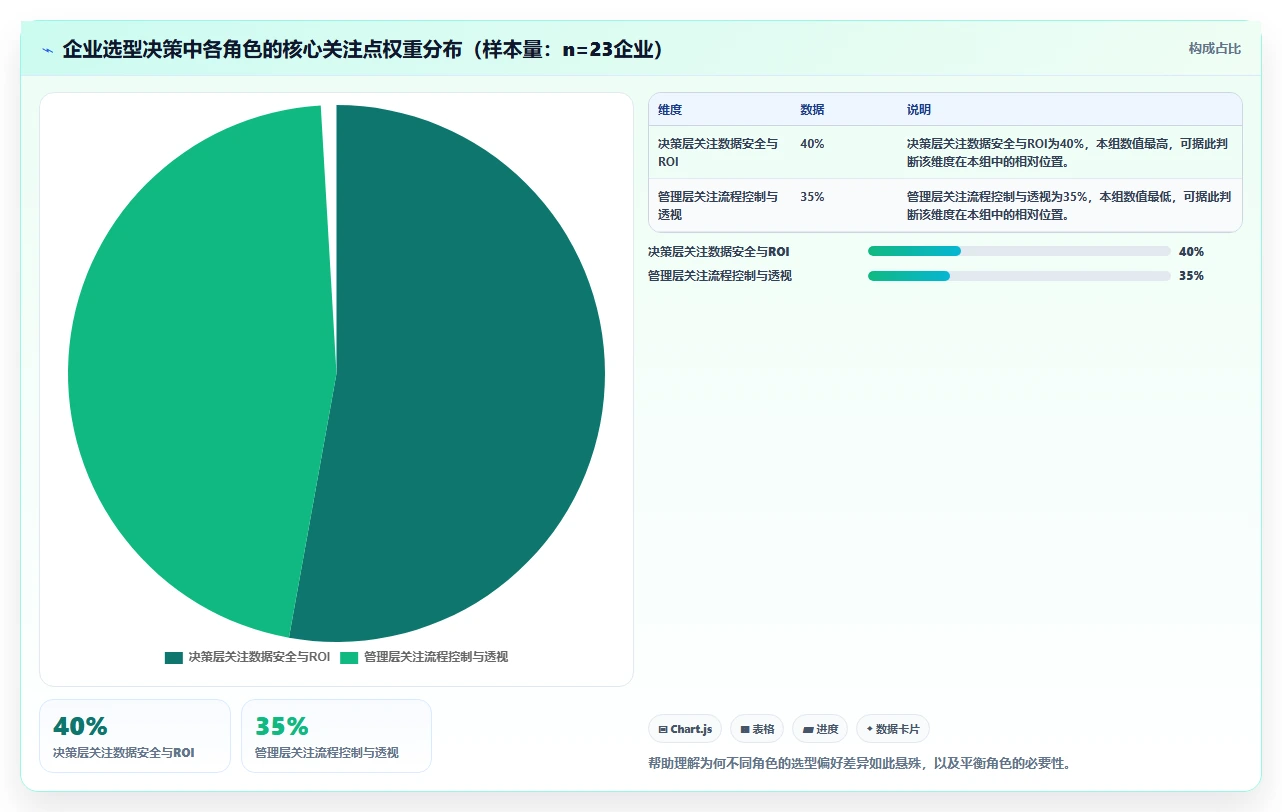The width and height of the screenshot is (1282, 812).
Task: Click the 构成占比 label at top right
Action: (1215, 48)
